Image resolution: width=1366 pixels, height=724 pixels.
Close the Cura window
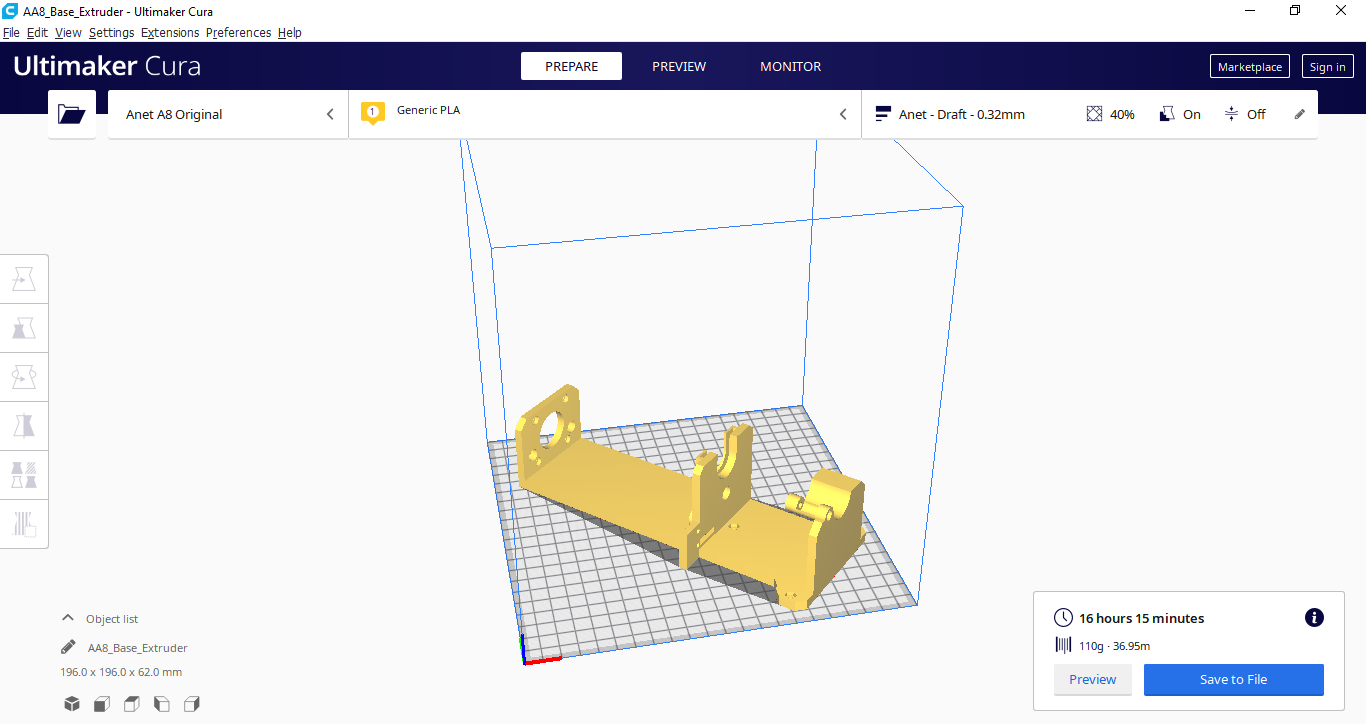pyautogui.click(x=1341, y=11)
